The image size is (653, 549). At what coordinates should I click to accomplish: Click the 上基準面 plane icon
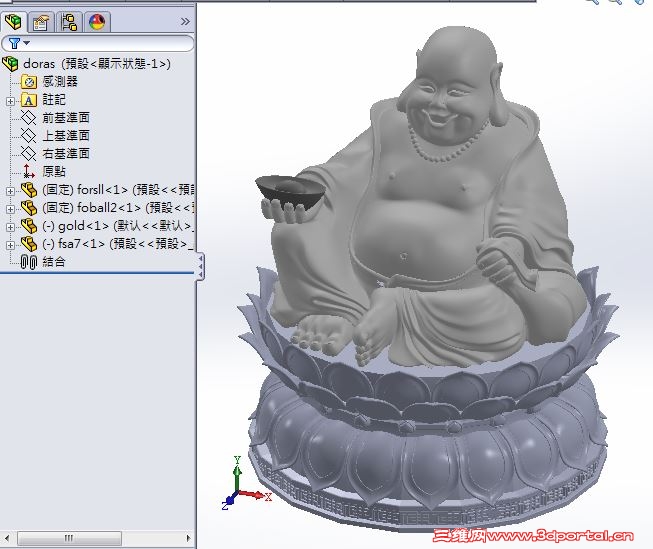click(29, 136)
